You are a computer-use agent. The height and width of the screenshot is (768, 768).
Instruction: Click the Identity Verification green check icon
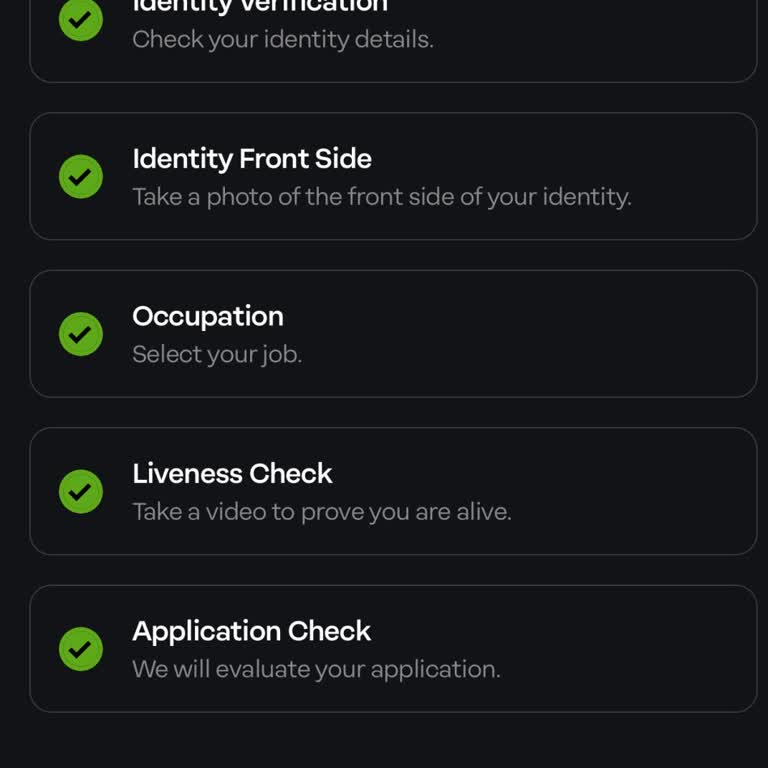pos(81,20)
